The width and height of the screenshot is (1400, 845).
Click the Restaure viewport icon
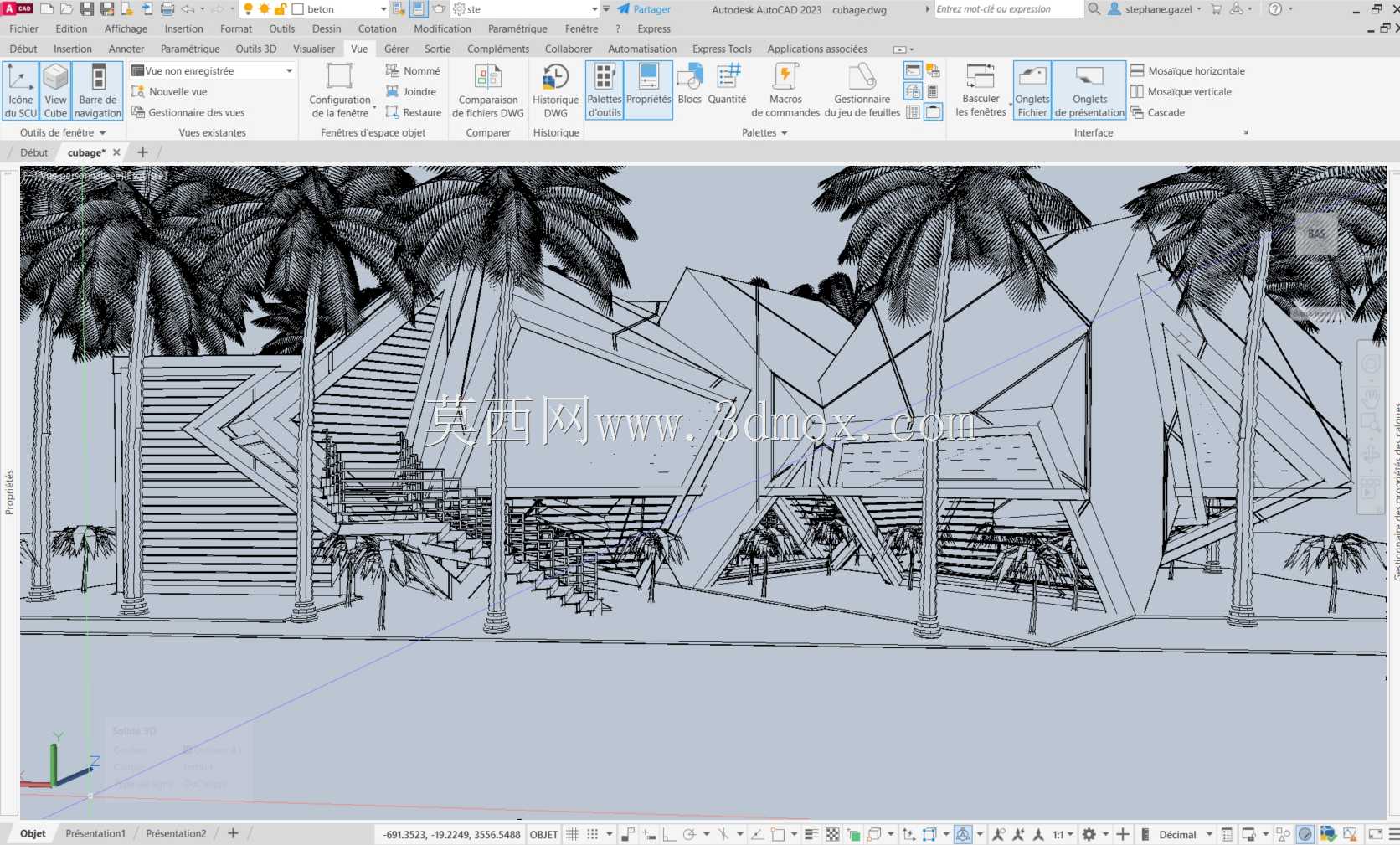(392, 112)
